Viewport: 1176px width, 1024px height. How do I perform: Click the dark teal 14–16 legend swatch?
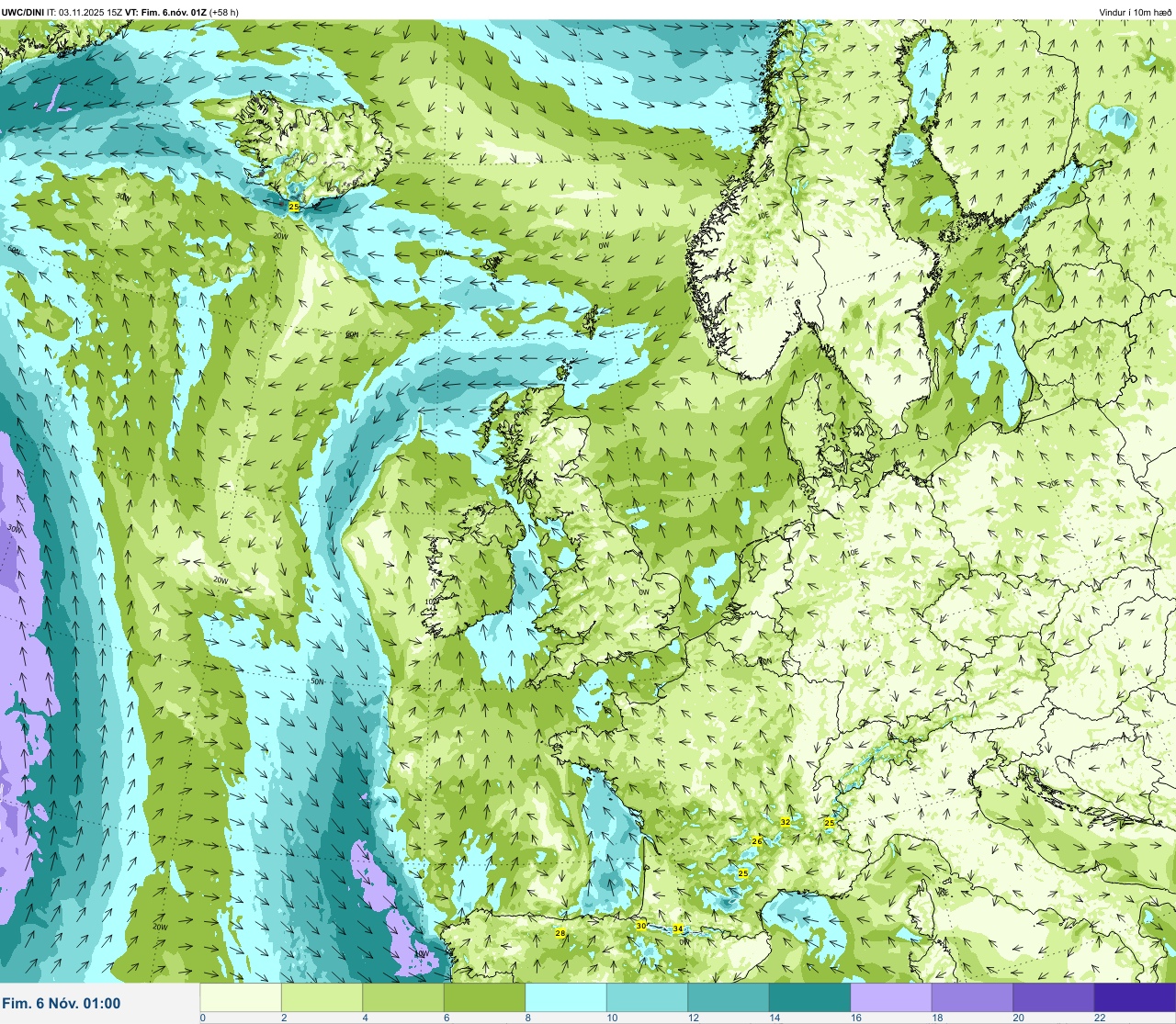(809, 997)
